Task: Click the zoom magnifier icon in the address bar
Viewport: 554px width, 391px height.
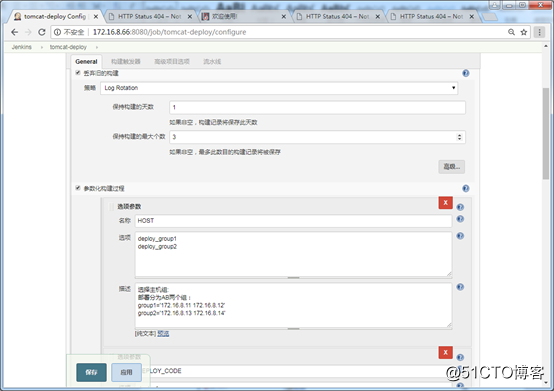Action: coord(511,32)
